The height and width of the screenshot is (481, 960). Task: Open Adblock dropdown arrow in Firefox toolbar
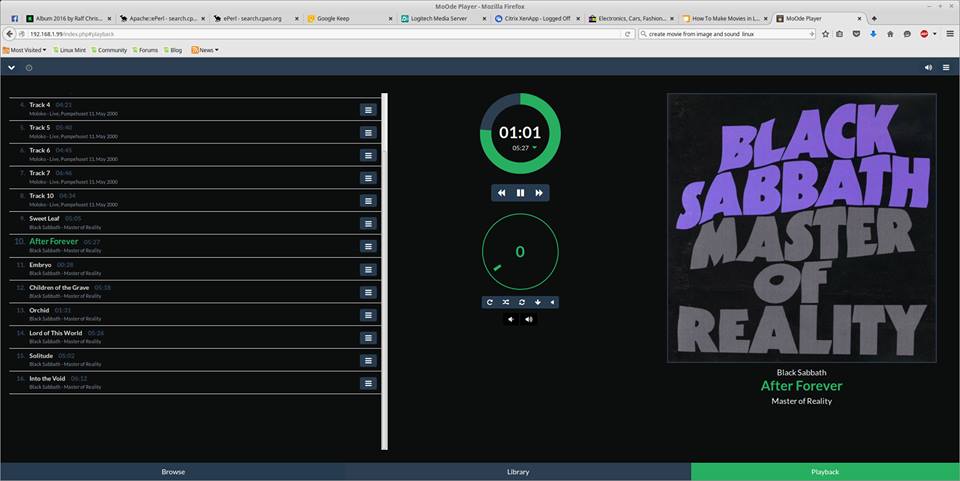coord(934,34)
